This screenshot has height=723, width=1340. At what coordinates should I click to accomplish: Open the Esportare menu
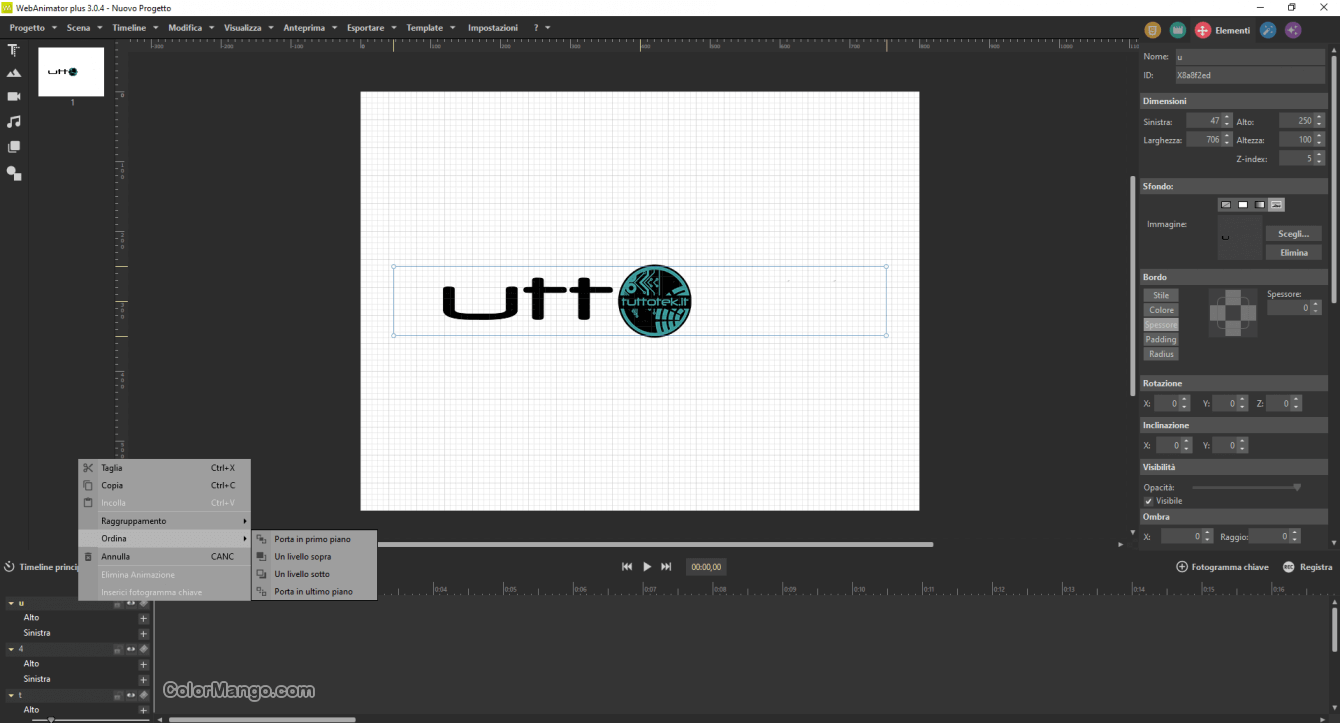pos(371,28)
